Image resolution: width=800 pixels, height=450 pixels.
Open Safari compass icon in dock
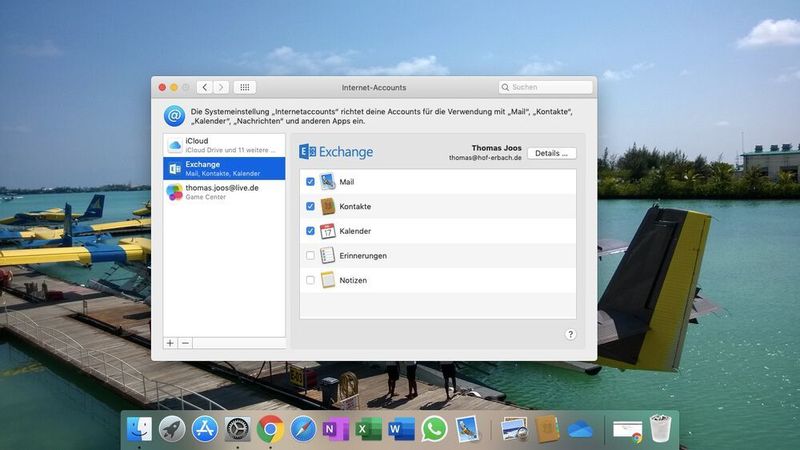(x=303, y=429)
